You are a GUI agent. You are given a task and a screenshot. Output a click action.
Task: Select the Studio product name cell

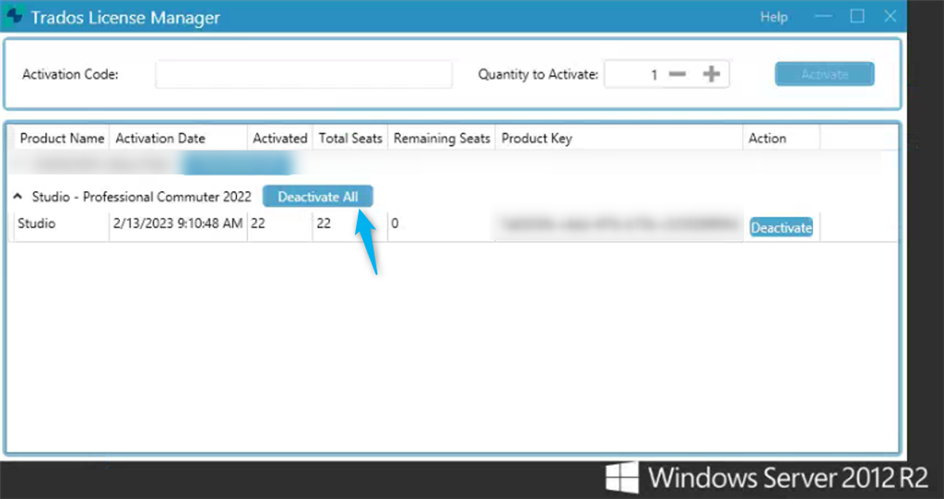61,224
